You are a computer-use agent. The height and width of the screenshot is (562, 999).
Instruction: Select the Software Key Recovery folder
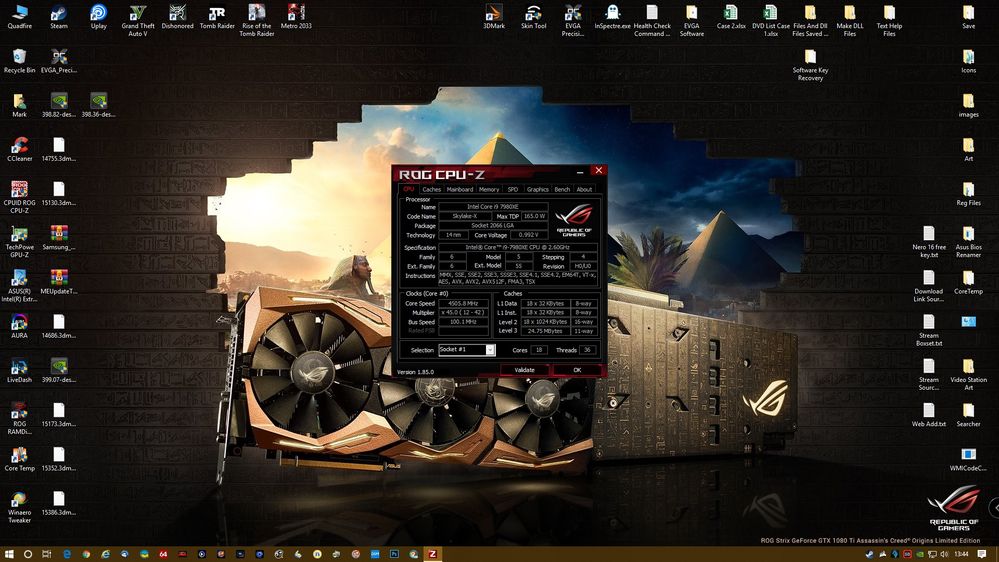pos(810,65)
